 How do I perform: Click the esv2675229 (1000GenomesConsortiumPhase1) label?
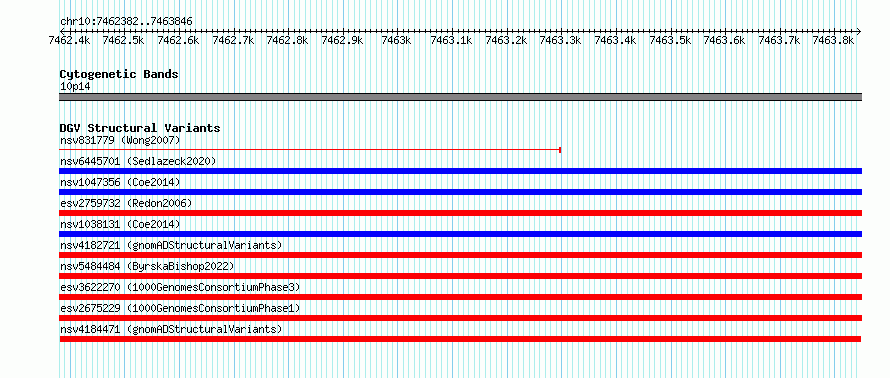click(x=180, y=308)
